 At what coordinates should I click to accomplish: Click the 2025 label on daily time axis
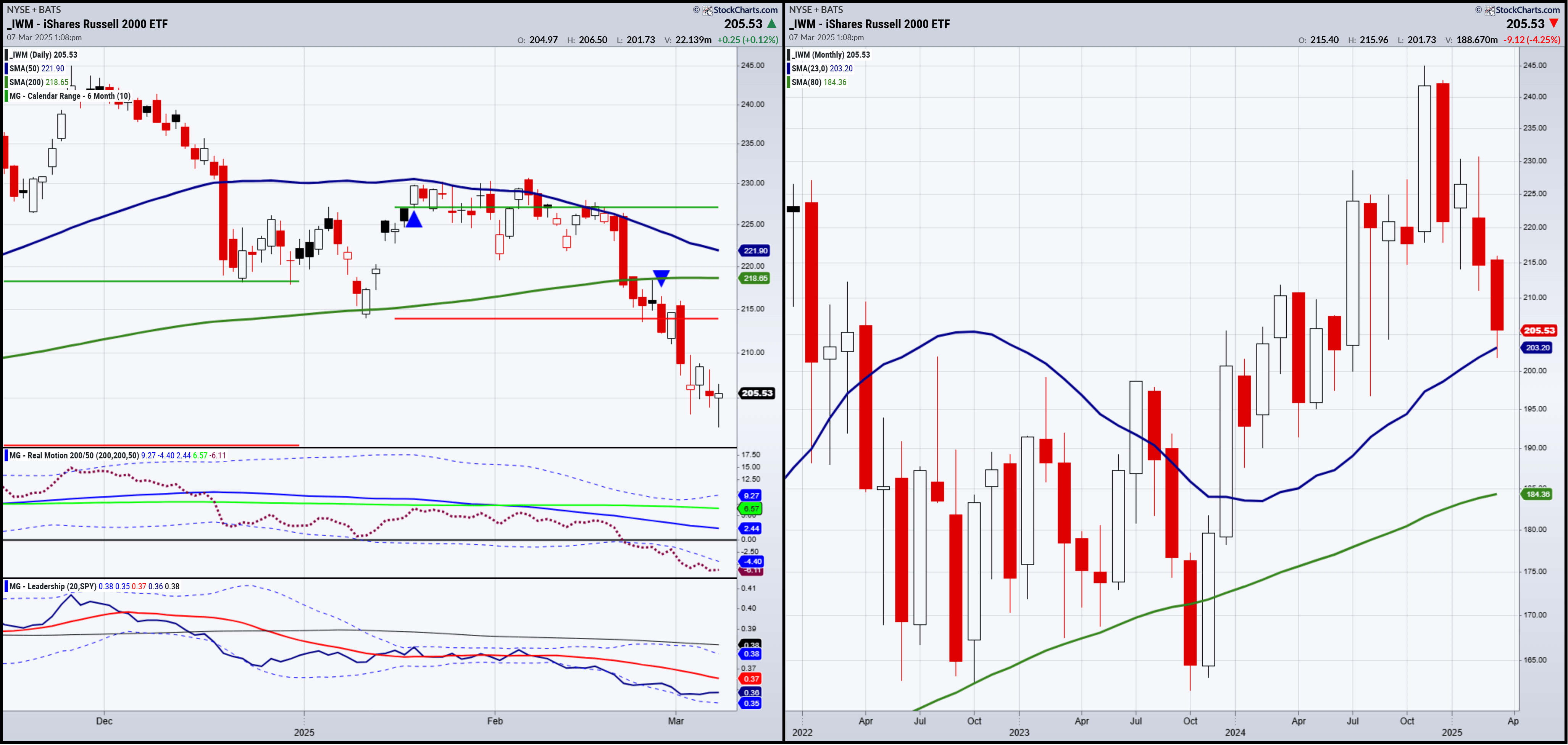[304, 732]
